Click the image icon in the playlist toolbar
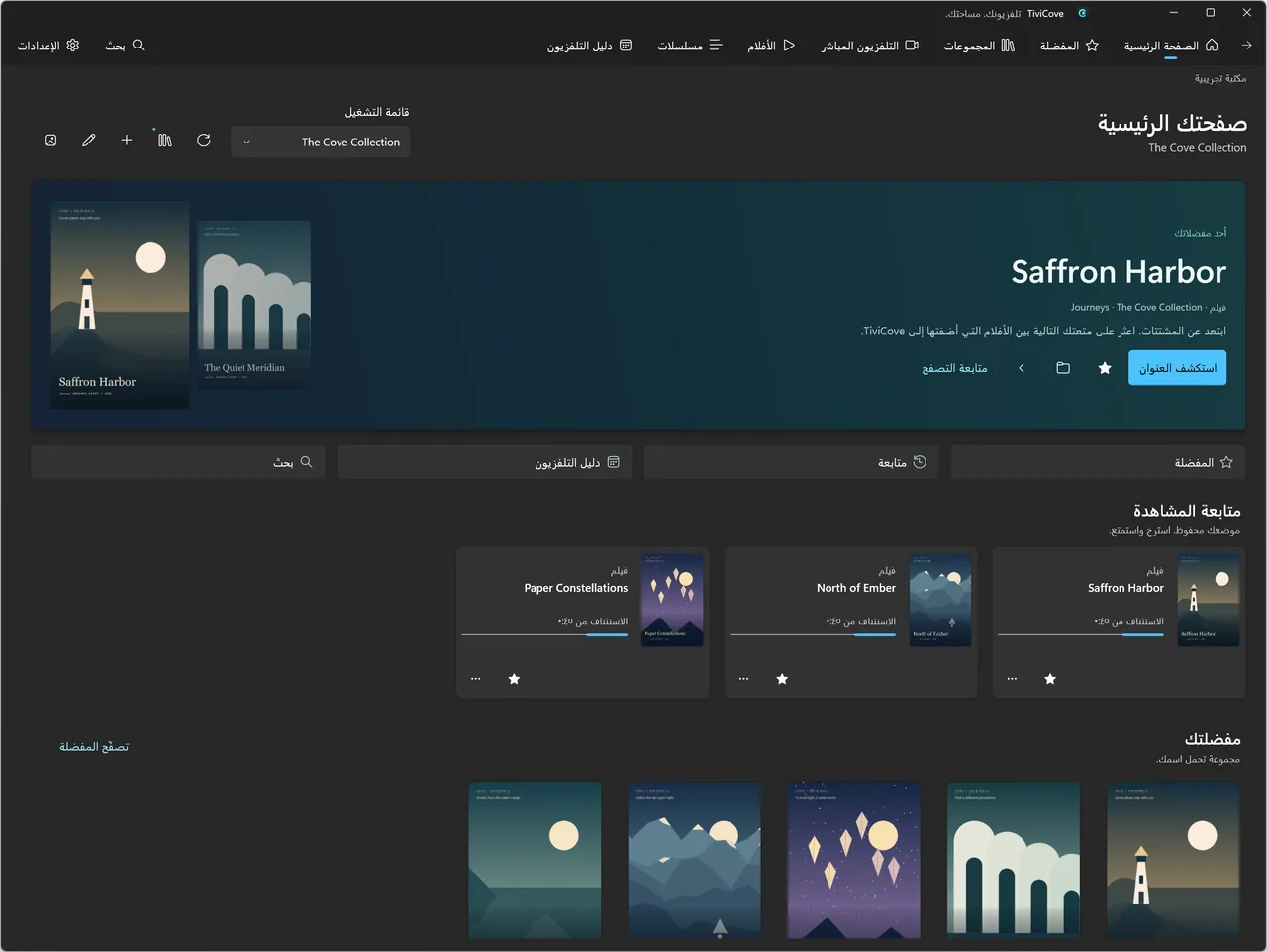 (50, 141)
